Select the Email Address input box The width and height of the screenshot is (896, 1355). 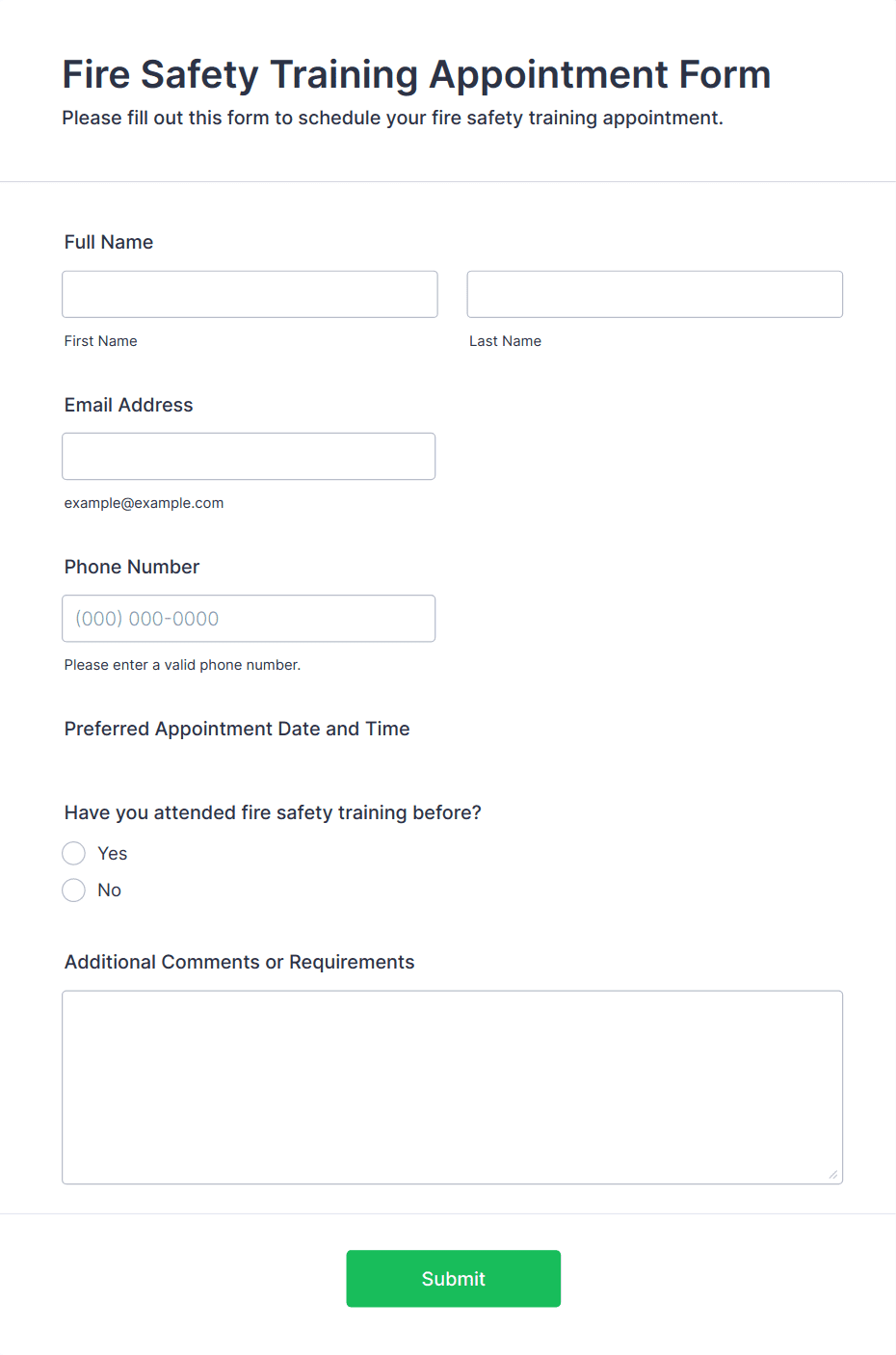pos(249,456)
